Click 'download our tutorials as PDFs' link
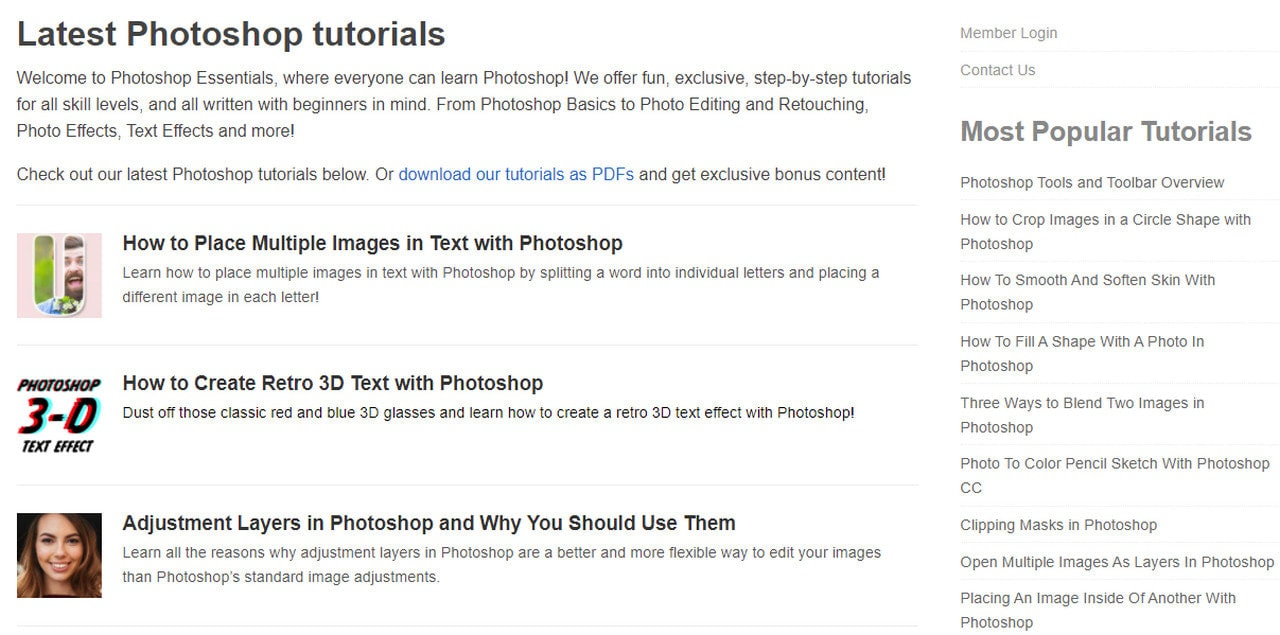Image resolution: width=1280 pixels, height=635 pixels. [x=516, y=174]
